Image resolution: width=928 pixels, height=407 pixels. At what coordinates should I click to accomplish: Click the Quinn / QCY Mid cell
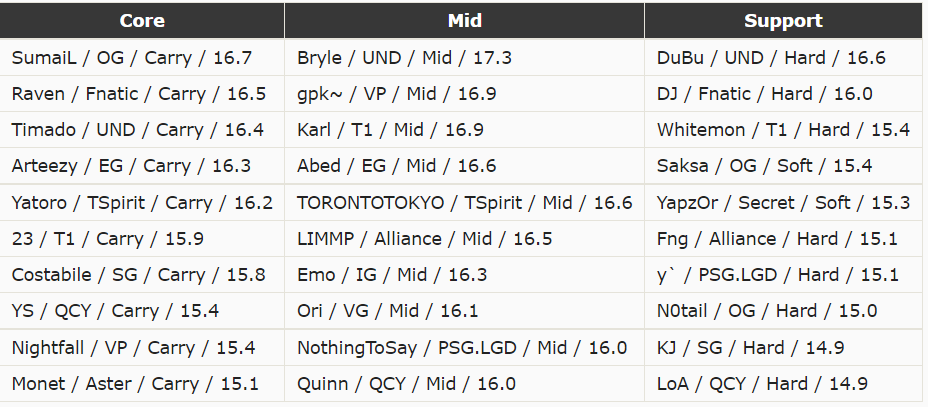[406, 384]
